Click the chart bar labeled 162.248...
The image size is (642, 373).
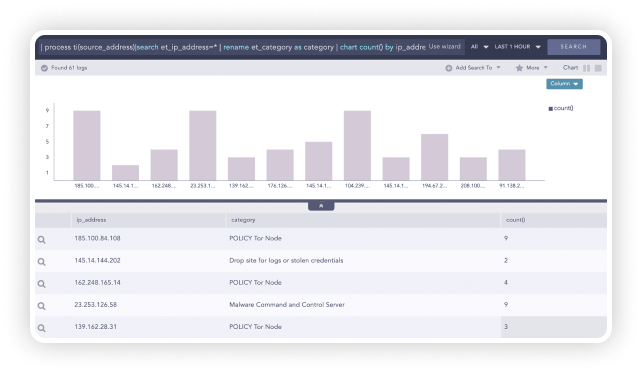[164, 165]
